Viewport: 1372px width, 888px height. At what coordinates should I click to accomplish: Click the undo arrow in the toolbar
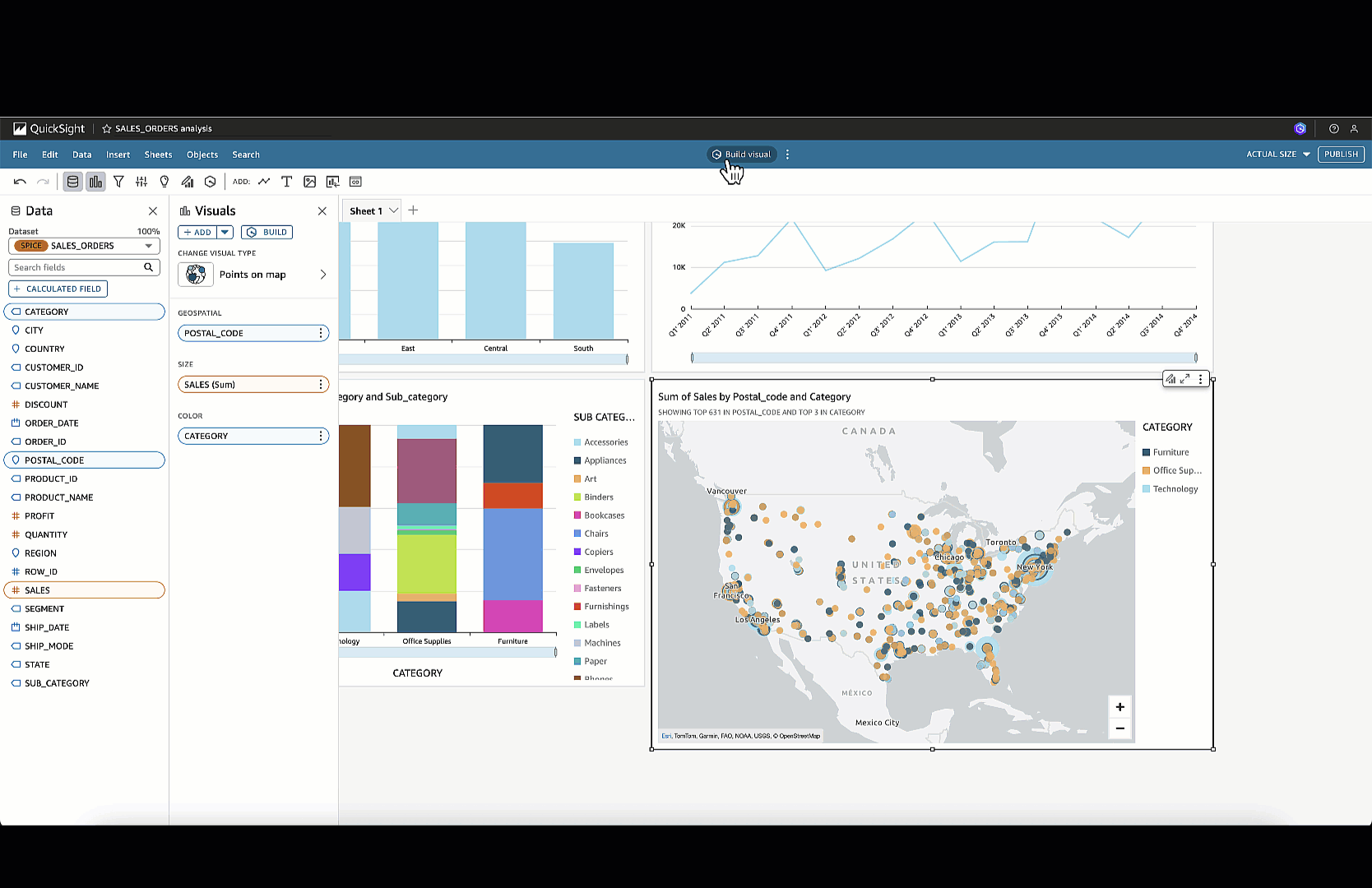pyautogui.click(x=20, y=182)
